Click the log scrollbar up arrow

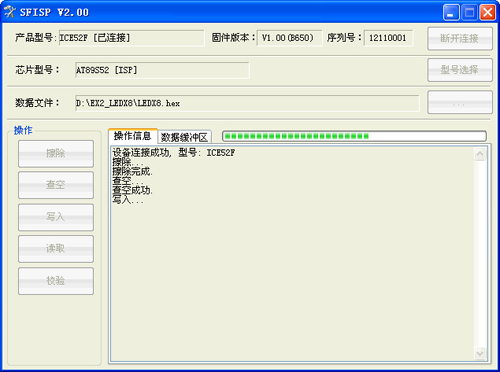(480, 154)
